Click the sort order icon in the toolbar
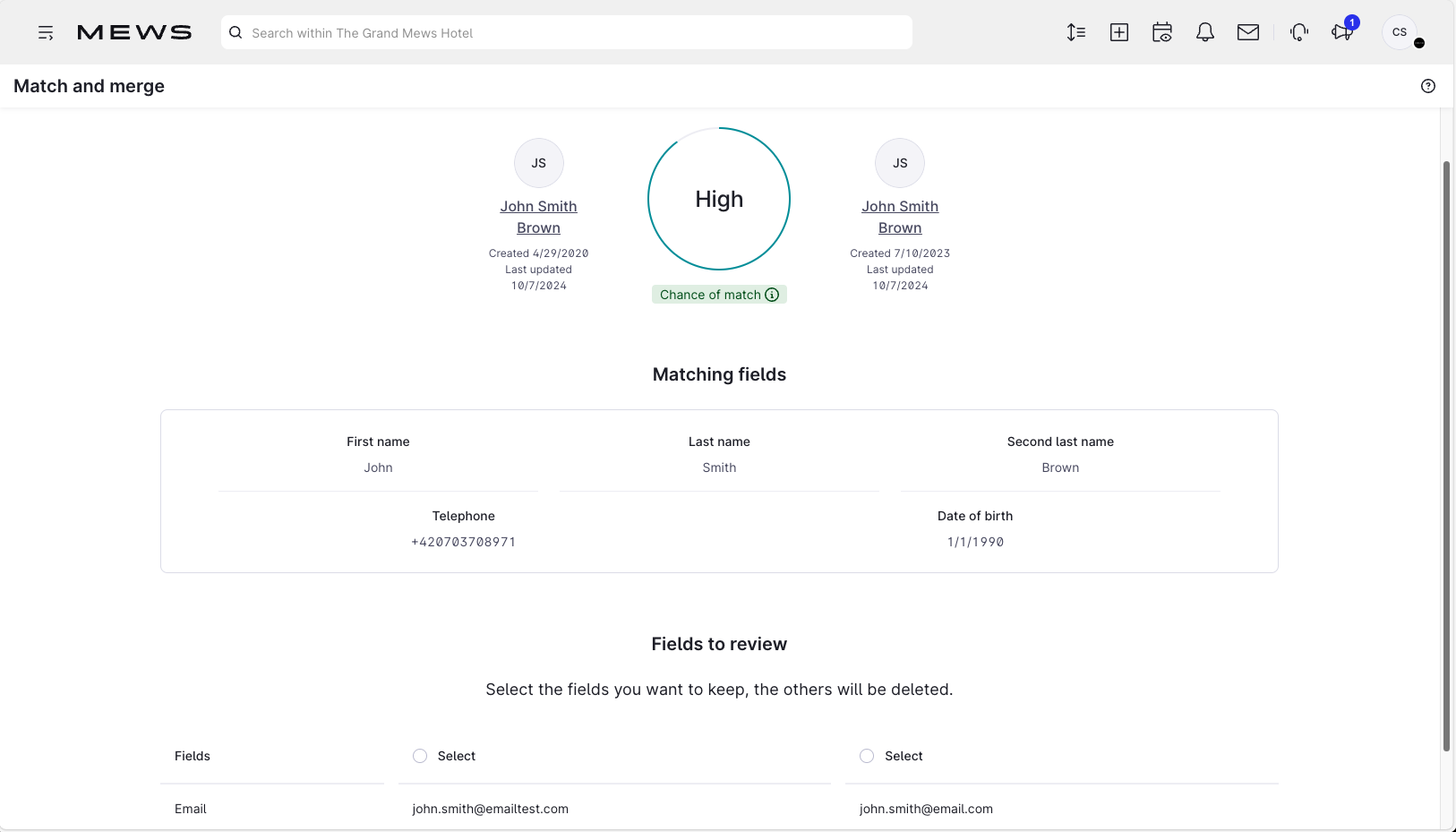 (x=1076, y=32)
